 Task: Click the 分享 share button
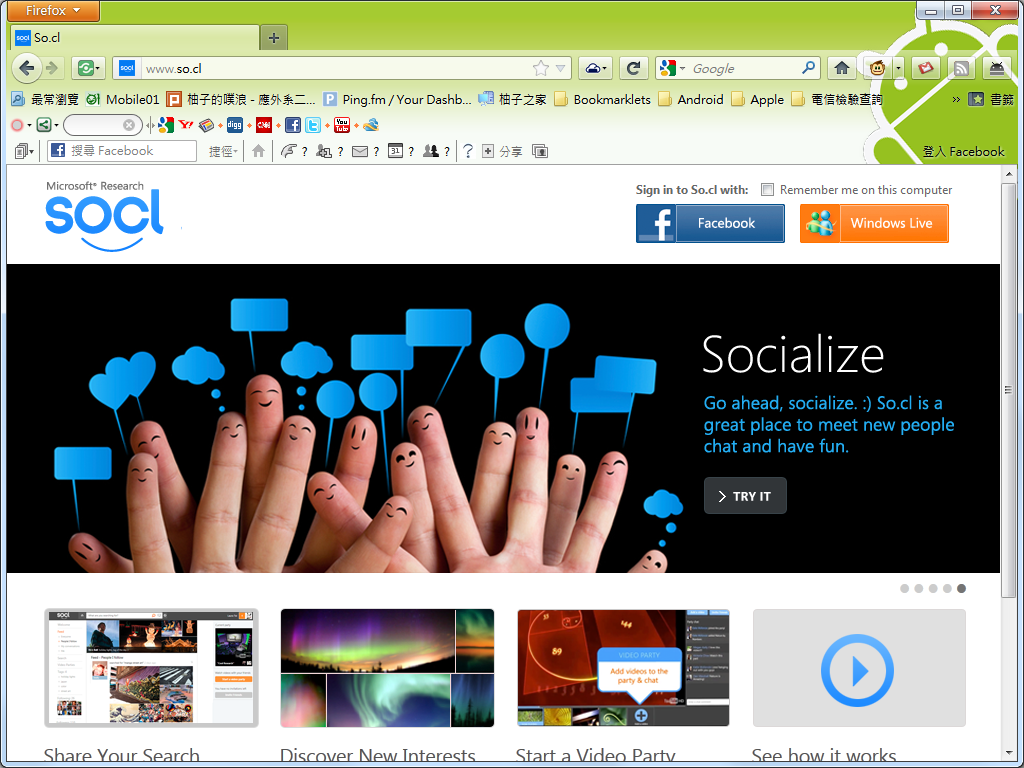(502, 152)
